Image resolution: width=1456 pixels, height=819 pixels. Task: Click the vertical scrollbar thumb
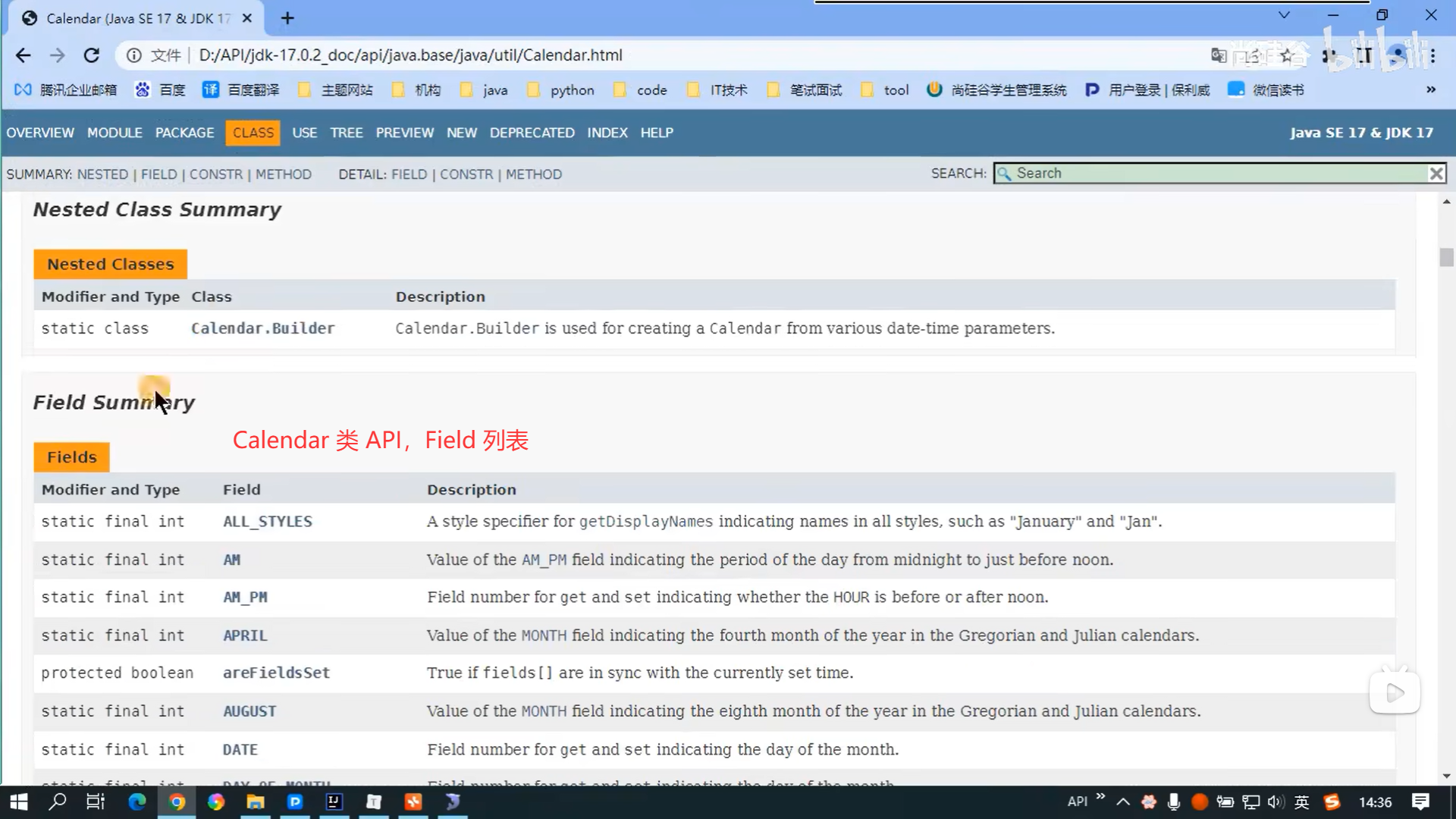point(1446,258)
